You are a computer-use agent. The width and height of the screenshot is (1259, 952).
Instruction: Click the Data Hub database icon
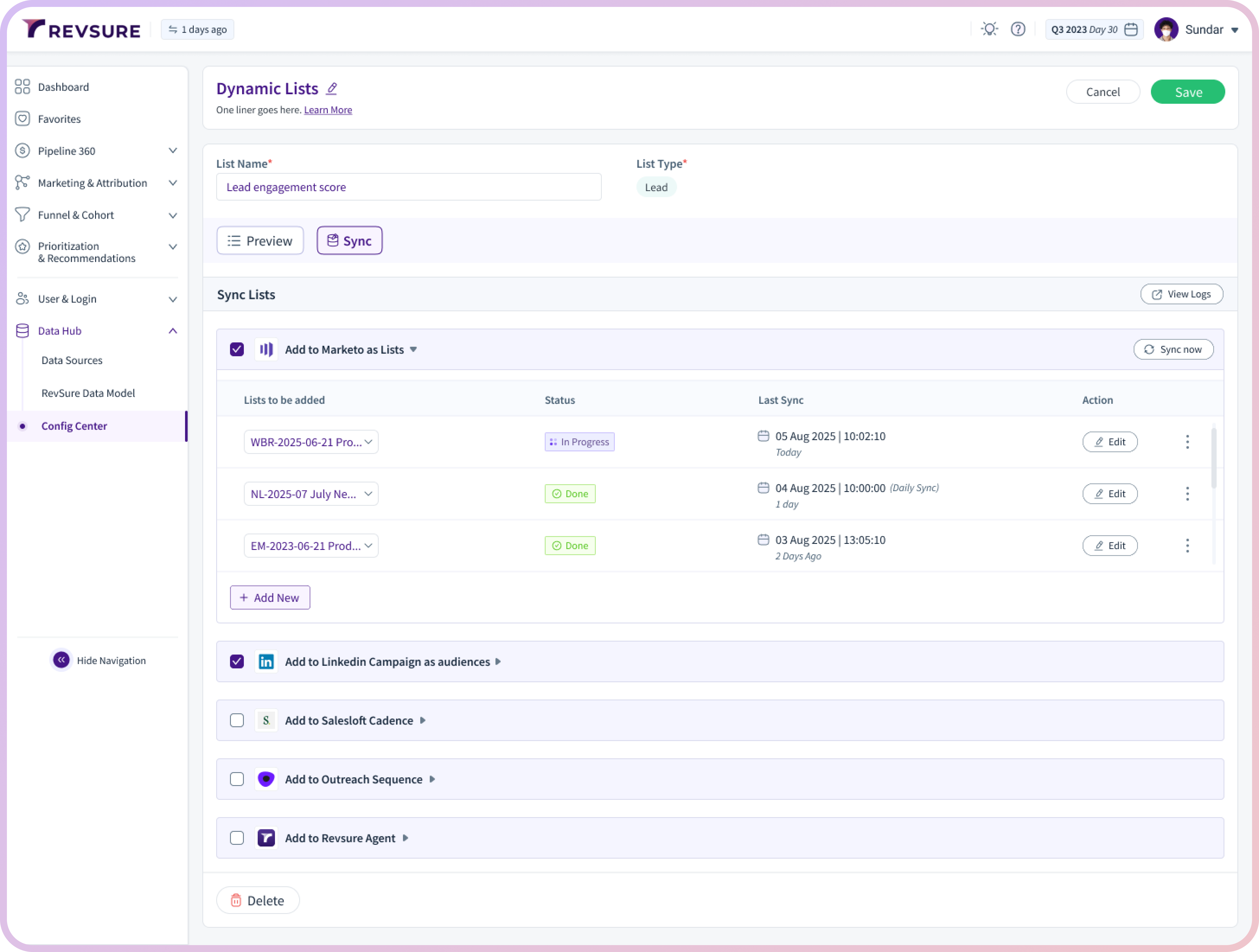point(22,331)
